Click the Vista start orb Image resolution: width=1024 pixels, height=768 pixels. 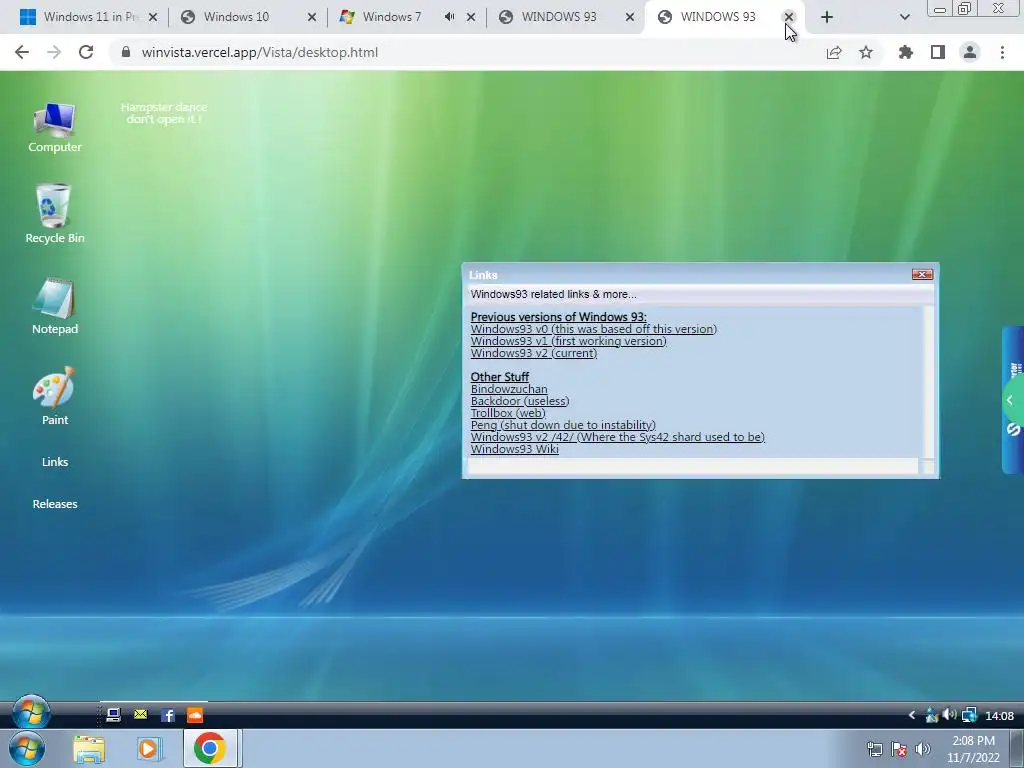pos(31,712)
